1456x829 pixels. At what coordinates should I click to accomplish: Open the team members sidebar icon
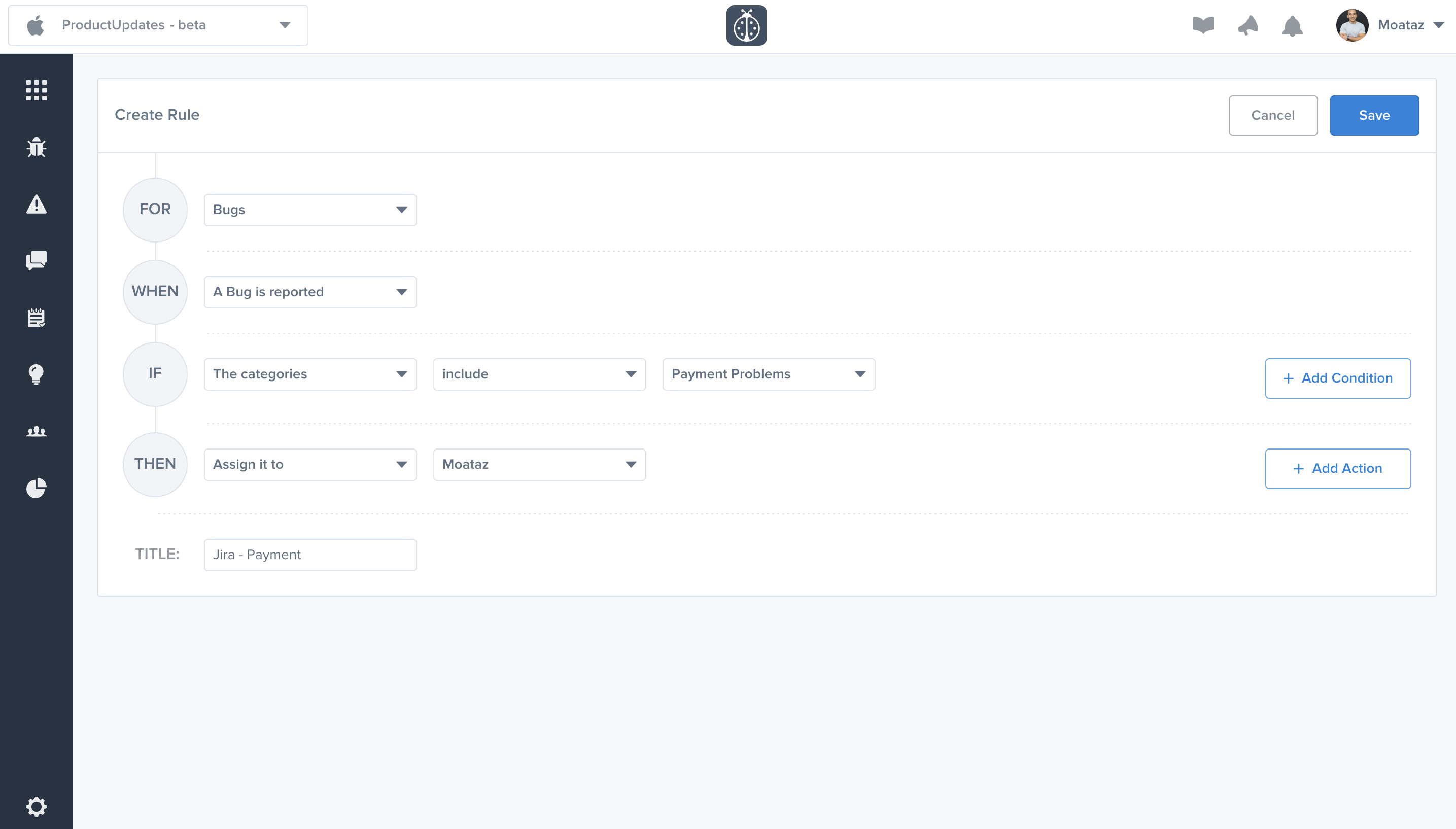[x=37, y=431]
